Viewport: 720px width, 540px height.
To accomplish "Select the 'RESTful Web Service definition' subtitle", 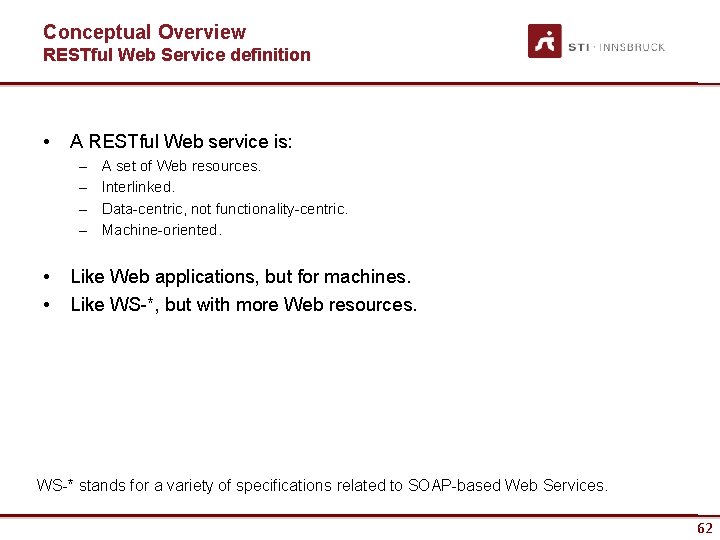I will pos(177,55).
